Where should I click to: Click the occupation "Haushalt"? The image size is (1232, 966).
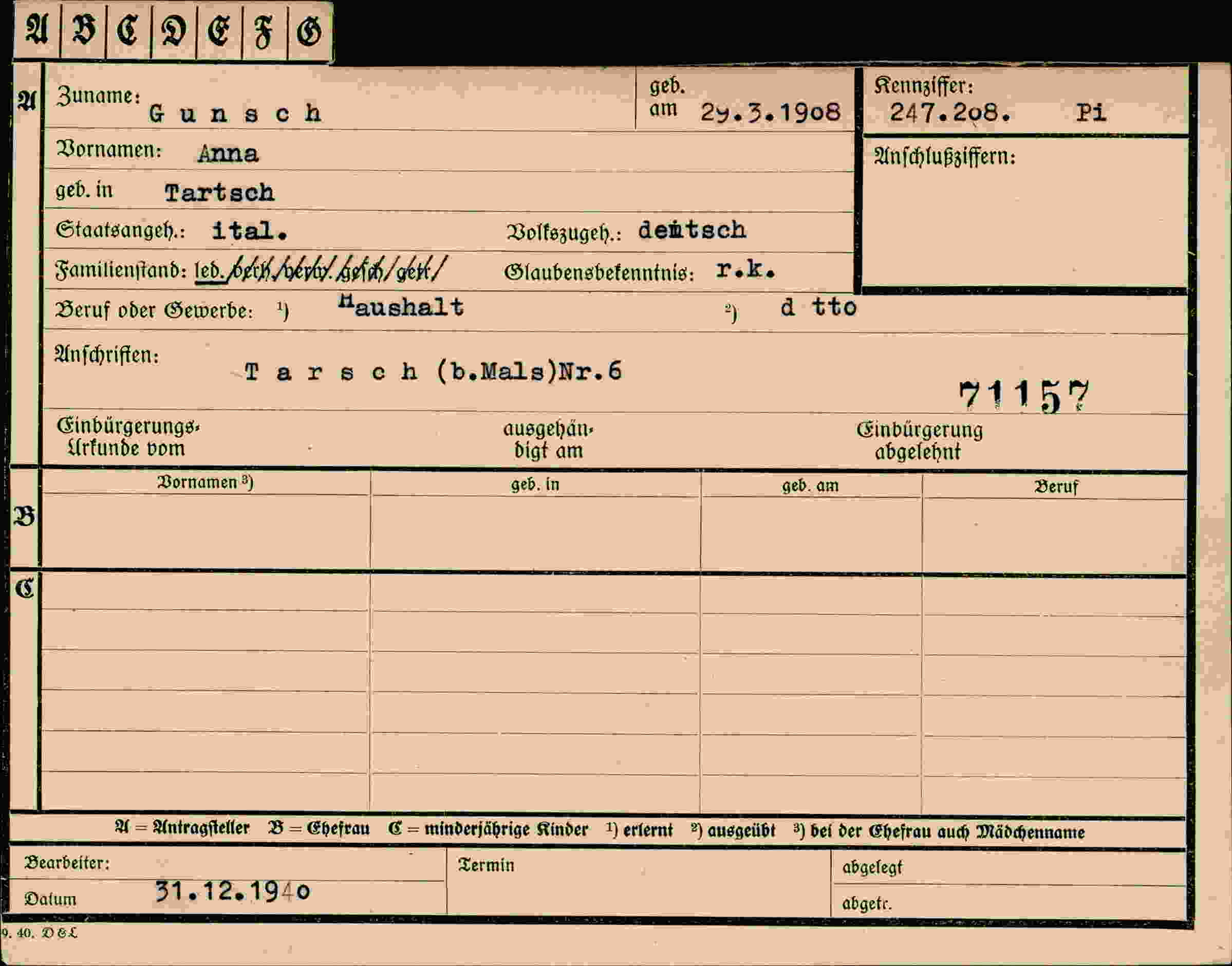pyautogui.click(x=401, y=306)
